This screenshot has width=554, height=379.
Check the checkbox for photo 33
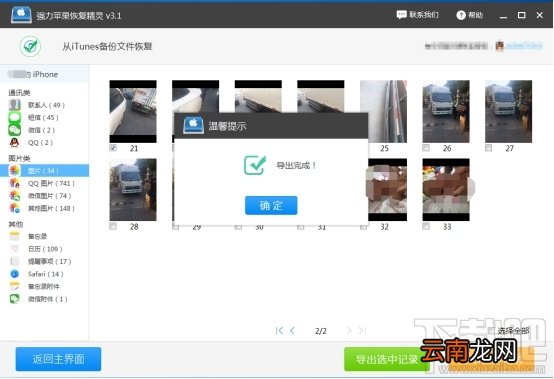coord(426,226)
